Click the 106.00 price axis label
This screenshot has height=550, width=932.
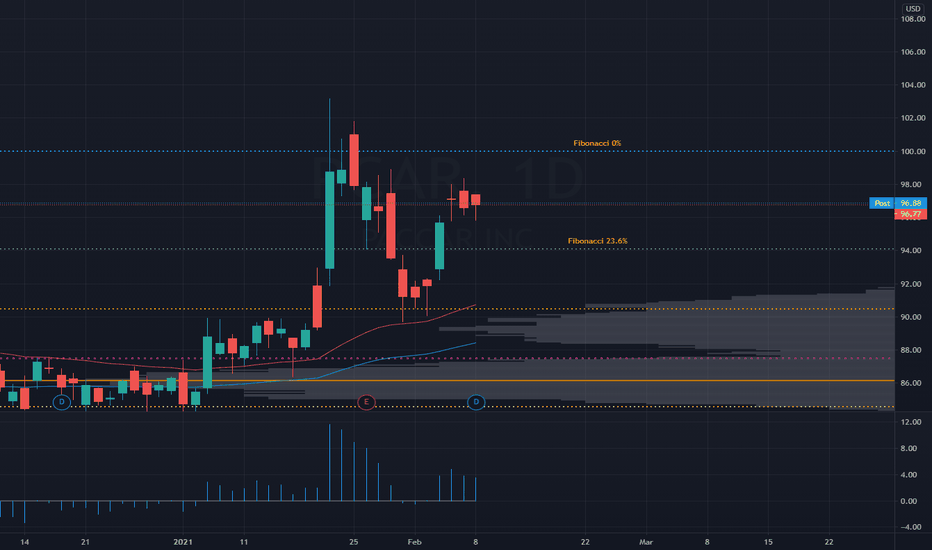point(913,52)
